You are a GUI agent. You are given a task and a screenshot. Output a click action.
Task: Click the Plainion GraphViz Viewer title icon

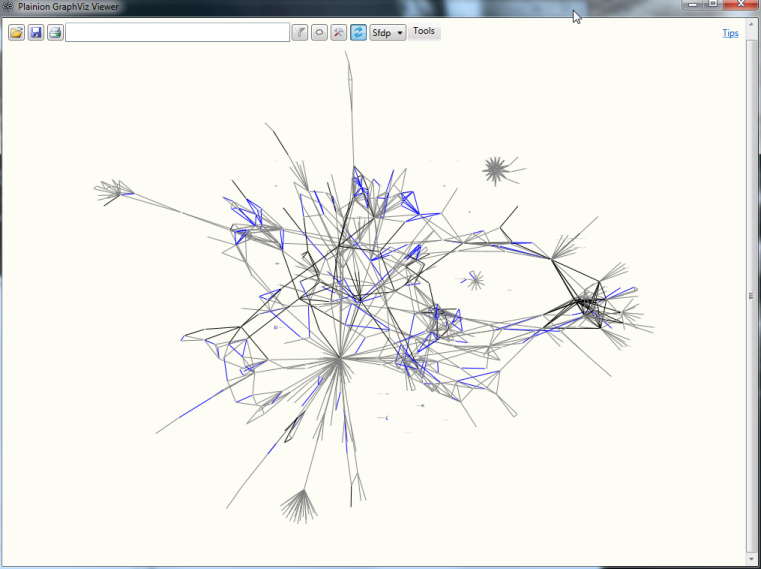coord(8,7)
